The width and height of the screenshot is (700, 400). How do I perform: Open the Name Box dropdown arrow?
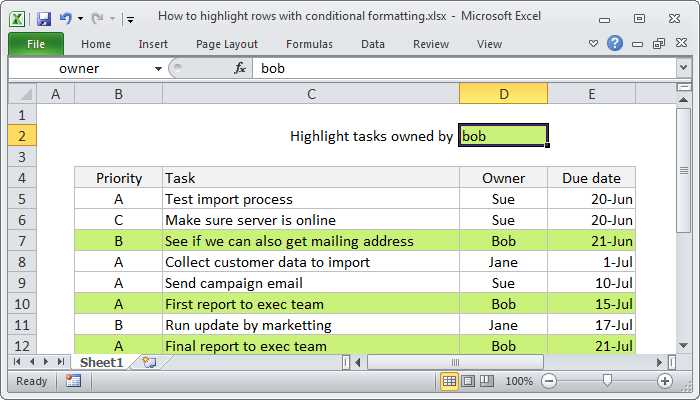(x=158, y=68)
